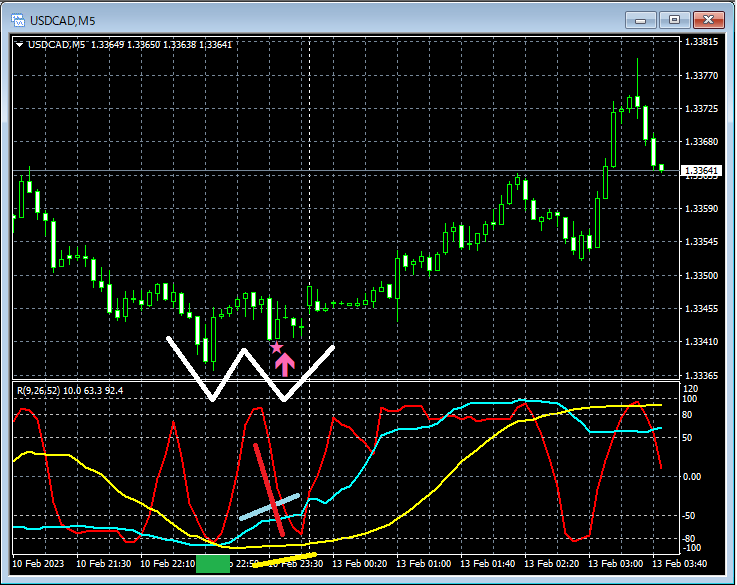Viewport: 737px width, 585px height.
Task: Click the 10 Feb 2023 time label
Action: tap(38, 563)
